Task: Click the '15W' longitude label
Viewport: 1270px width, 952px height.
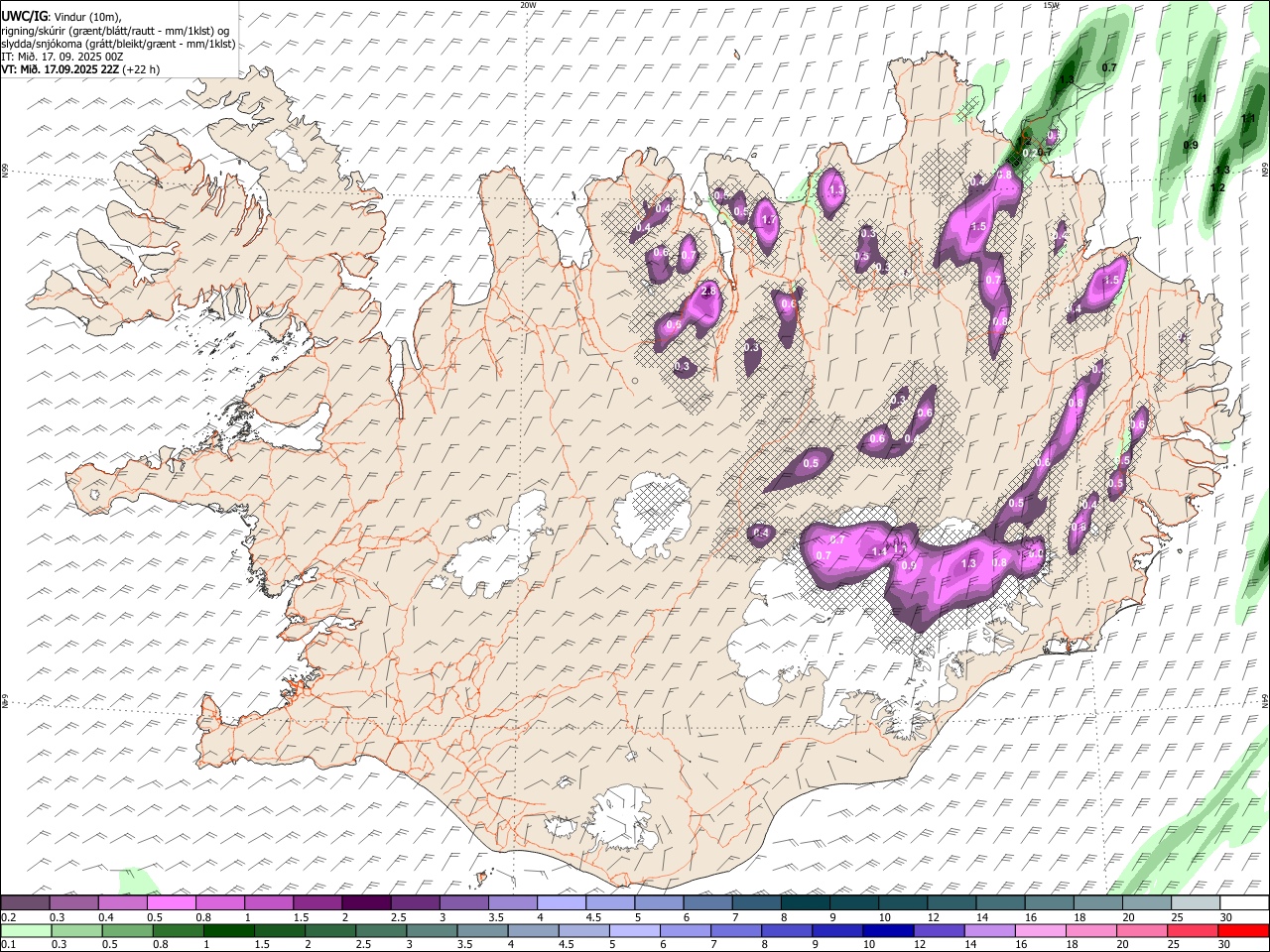Action: [x=1051, y=5]
